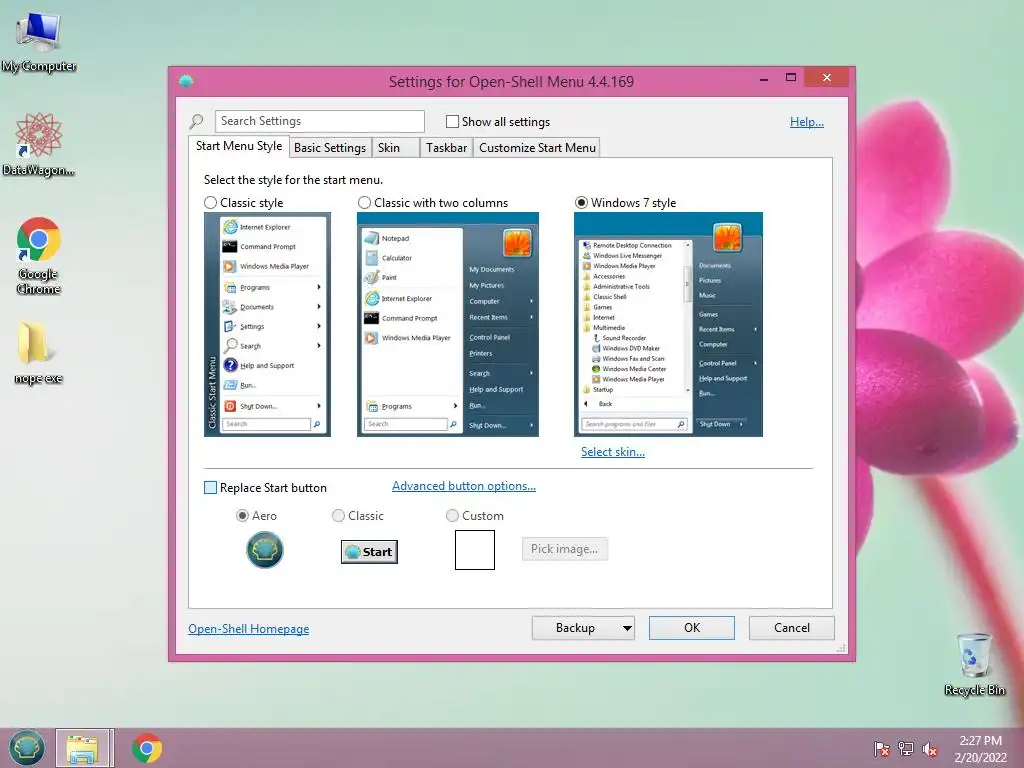Click the Classic with two columns preview

click(448, 325)
